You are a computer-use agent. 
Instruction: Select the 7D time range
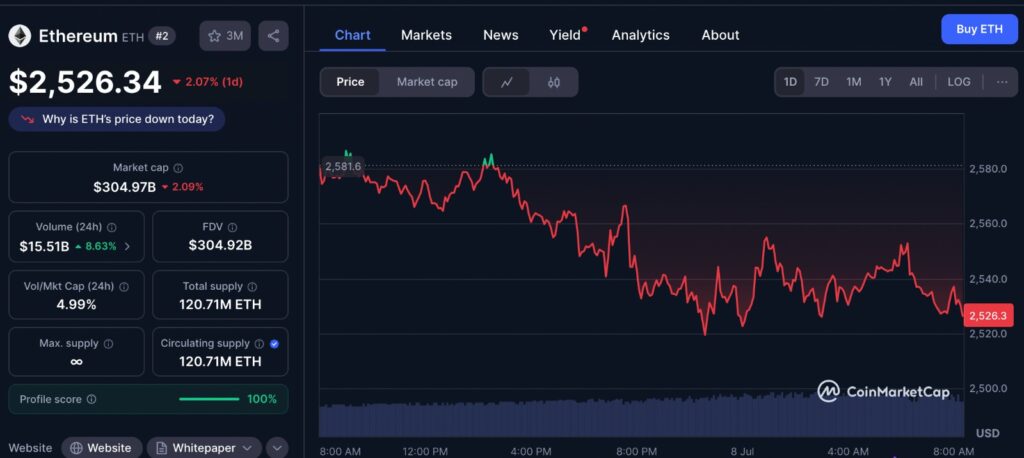tap(821, 82)
